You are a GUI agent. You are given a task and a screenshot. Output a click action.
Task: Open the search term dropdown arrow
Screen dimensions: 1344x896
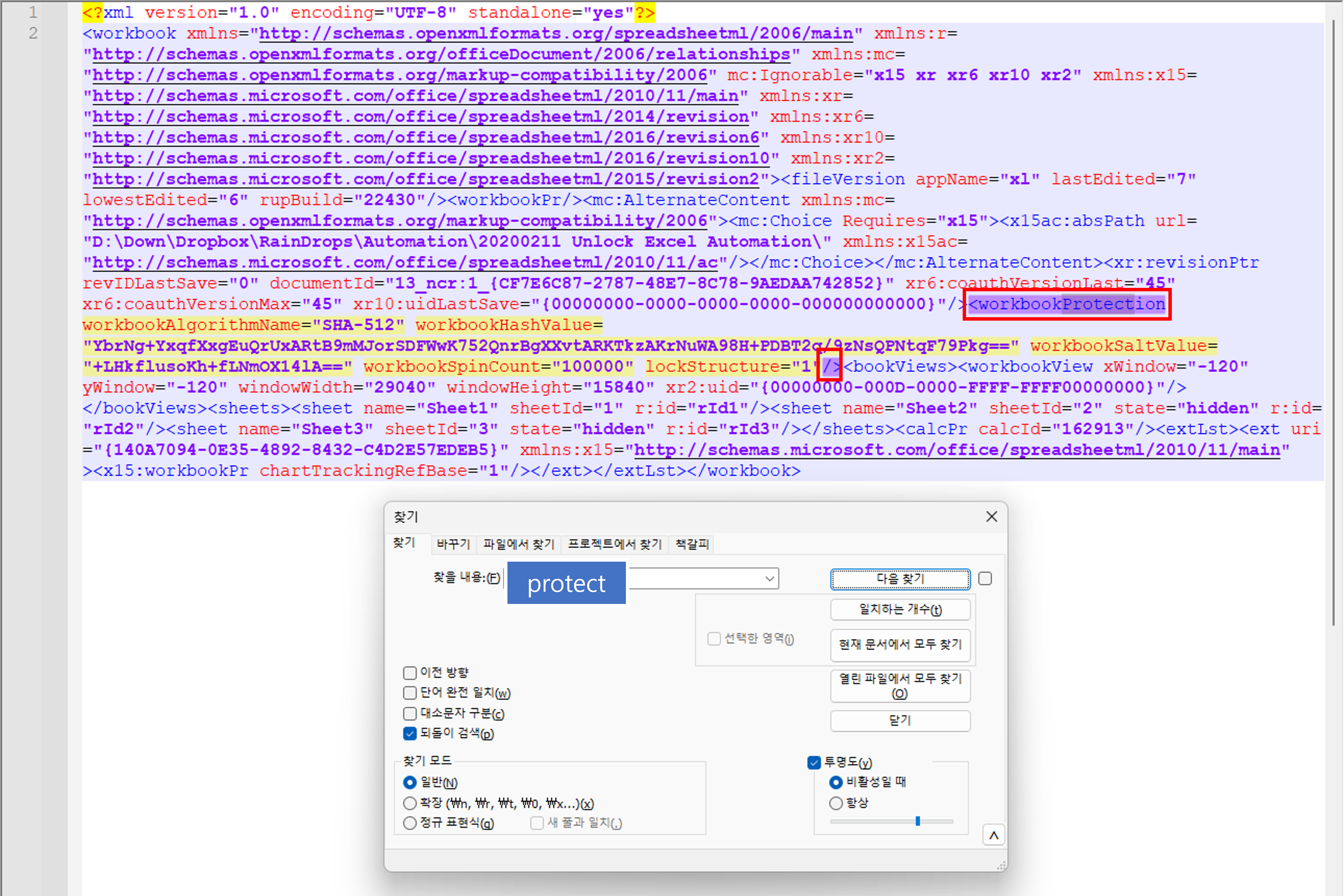tap(770, 579)
